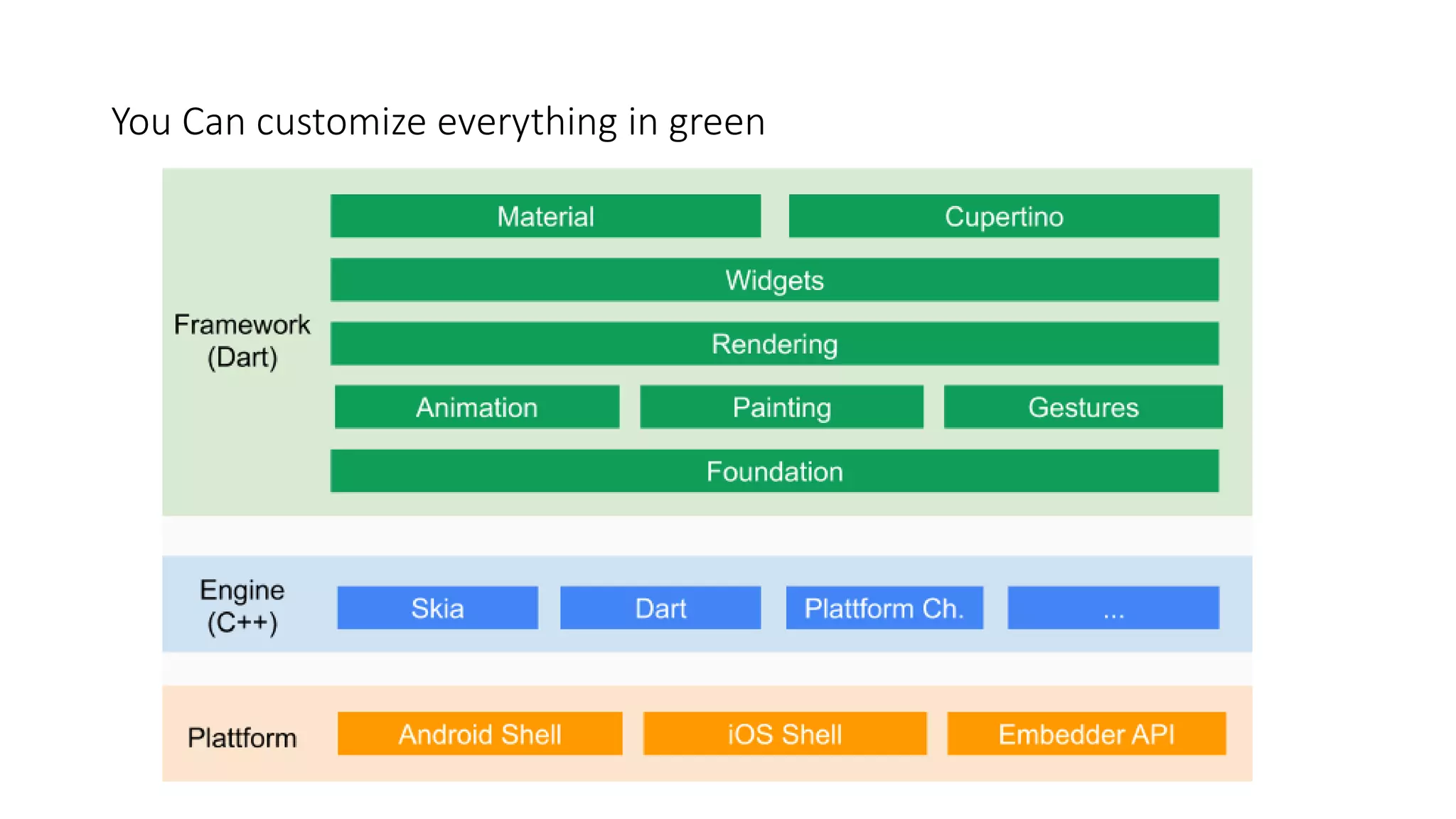This screenshot has width=1456, height=819.
Task: Click the slide title text
Action: tap(438, 122)
